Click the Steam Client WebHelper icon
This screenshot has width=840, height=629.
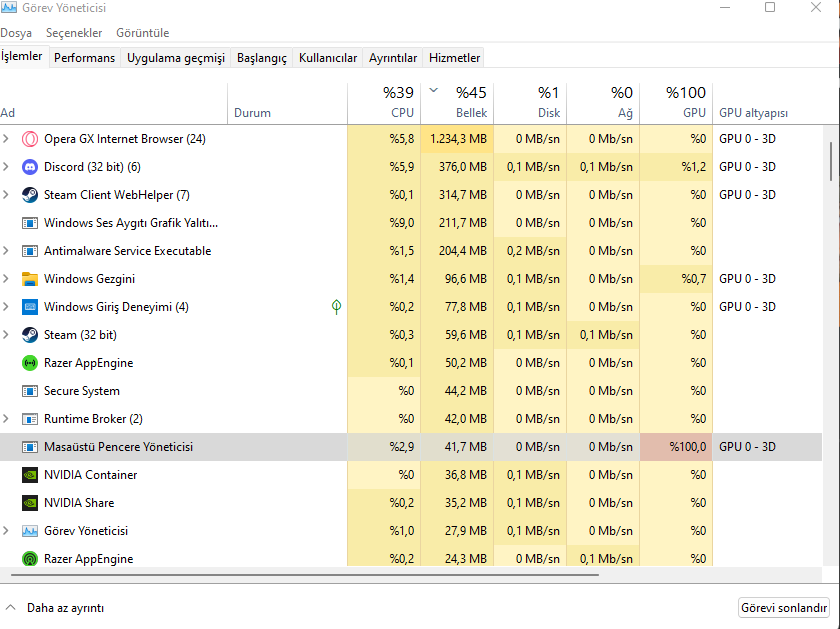tap(29, 195)
